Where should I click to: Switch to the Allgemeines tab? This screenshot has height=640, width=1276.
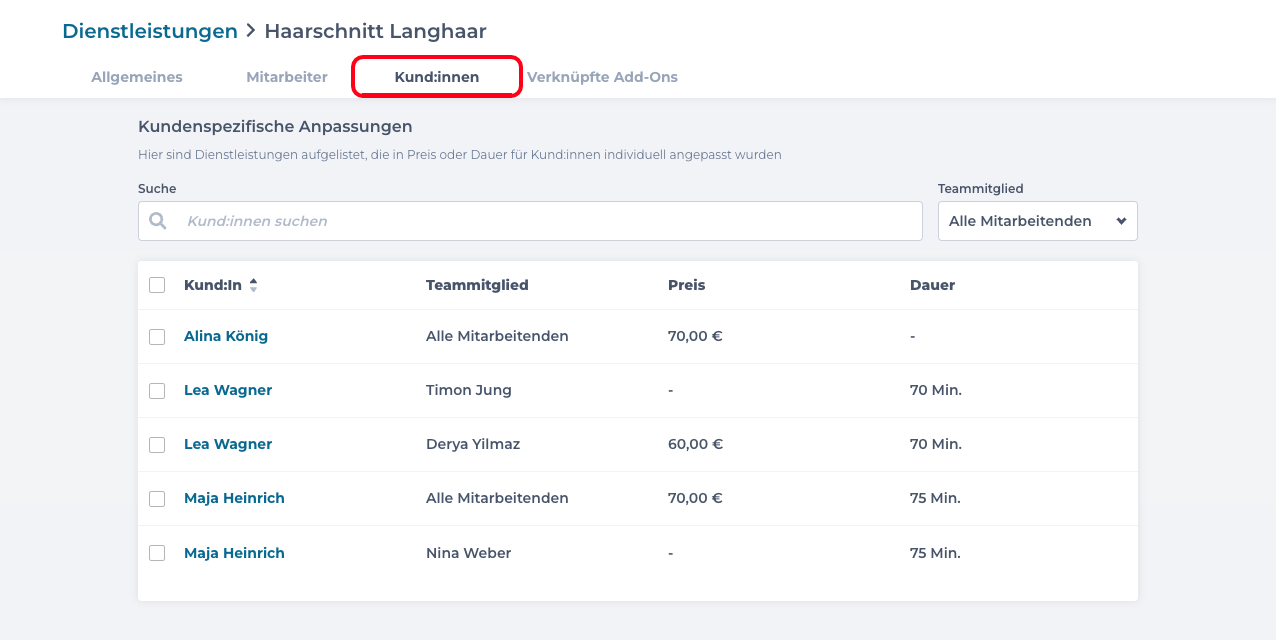point(136,76)
